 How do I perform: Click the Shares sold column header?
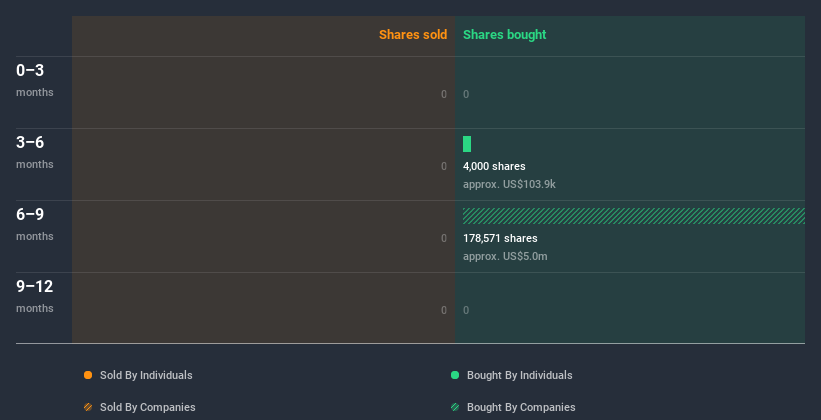pyautogui.click(x=413, y=35)
